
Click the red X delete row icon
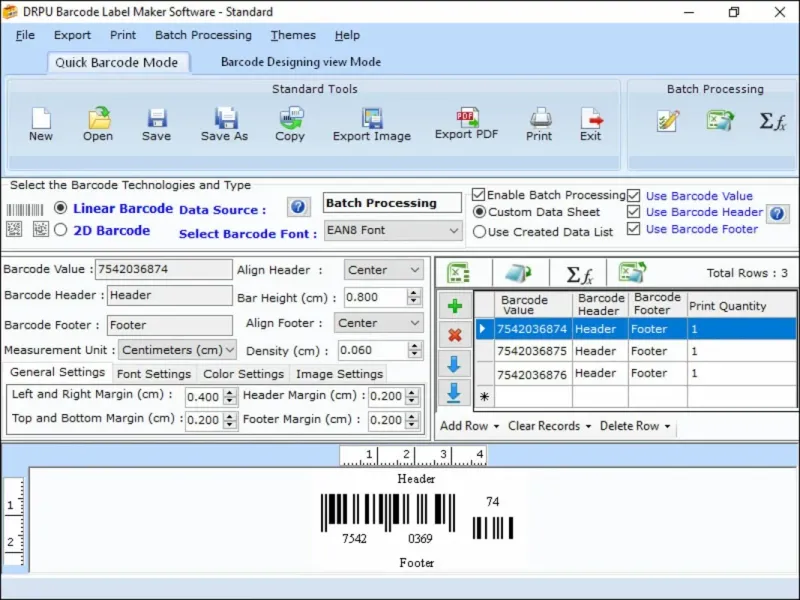coord(454,335)
